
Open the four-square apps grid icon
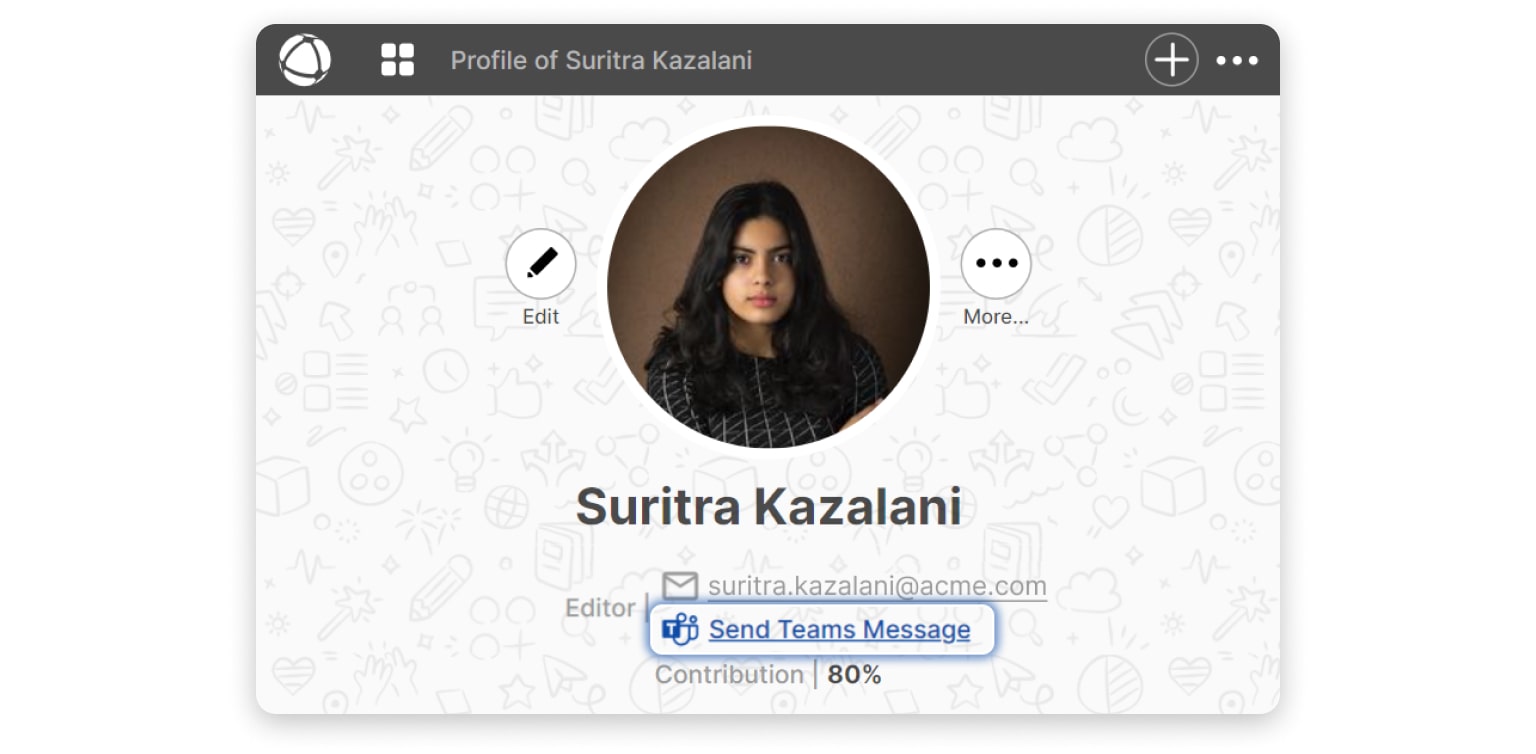[x=397, y=60]
